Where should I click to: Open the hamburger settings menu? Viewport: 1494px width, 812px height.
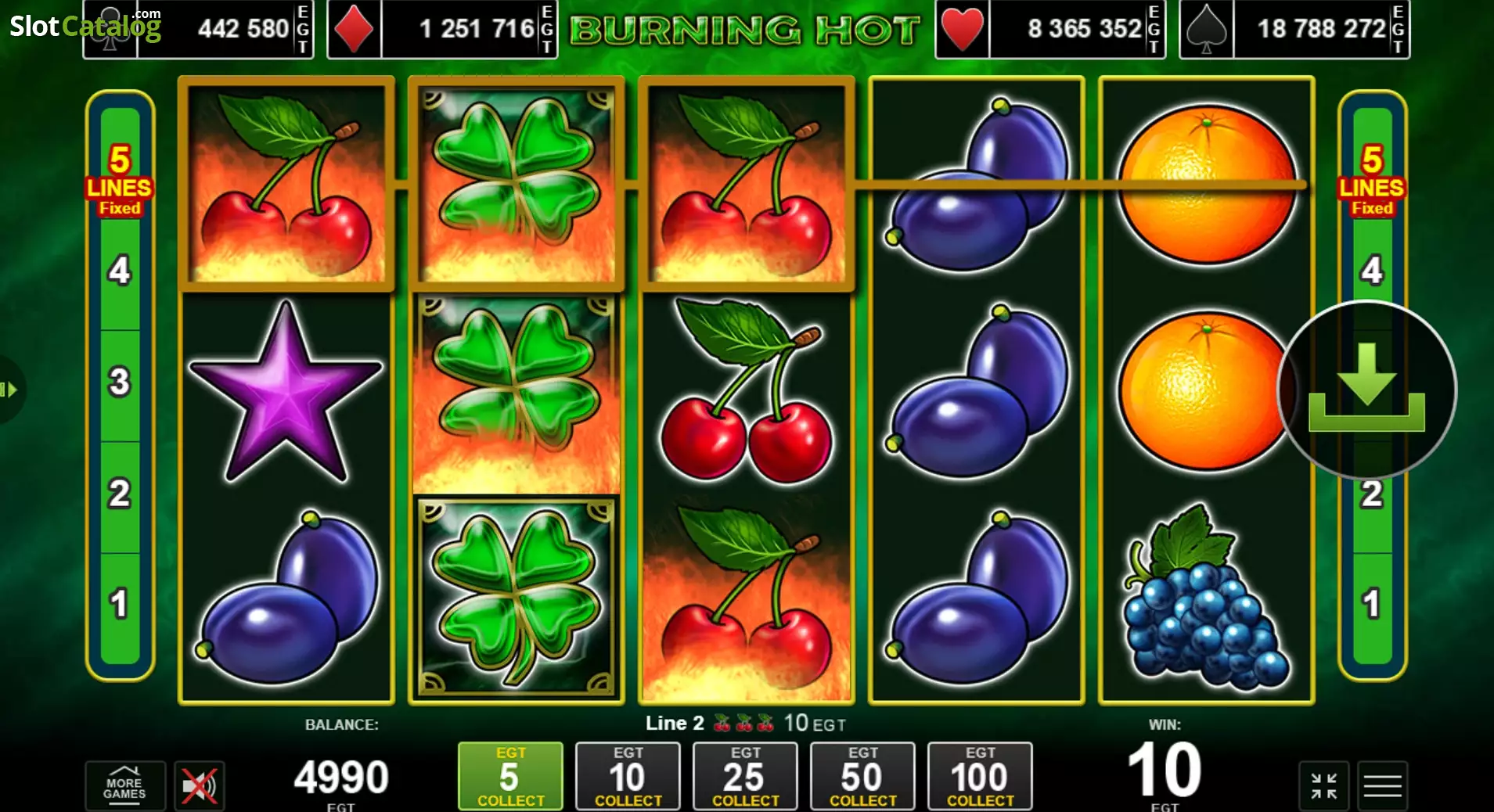point(1382,785)
